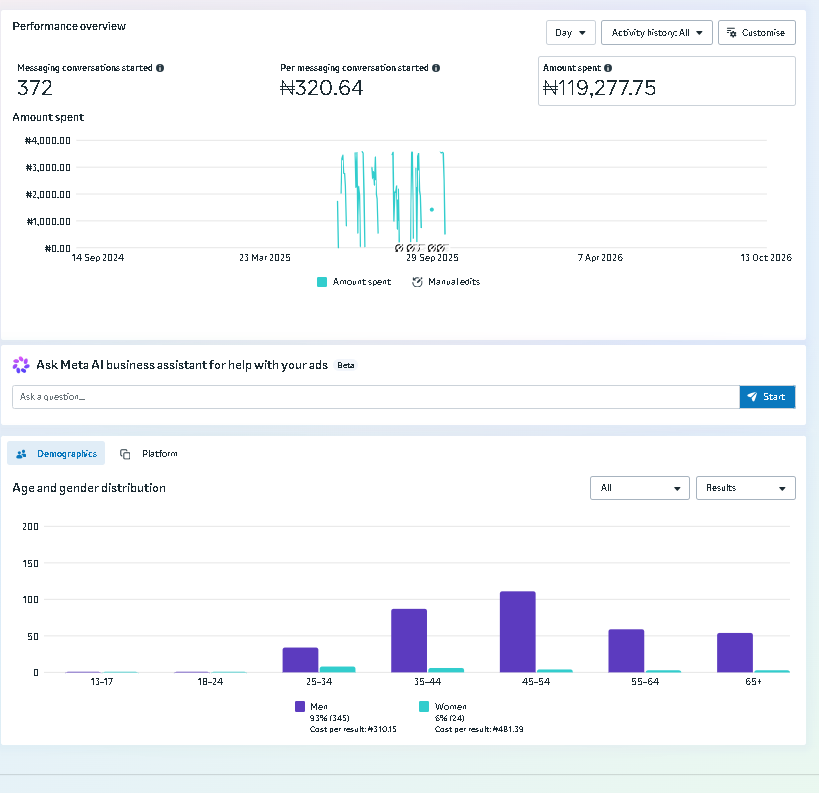Focus the Ask a question input field
This screenshot has height=793, width=819.
(x=376, y=397)
